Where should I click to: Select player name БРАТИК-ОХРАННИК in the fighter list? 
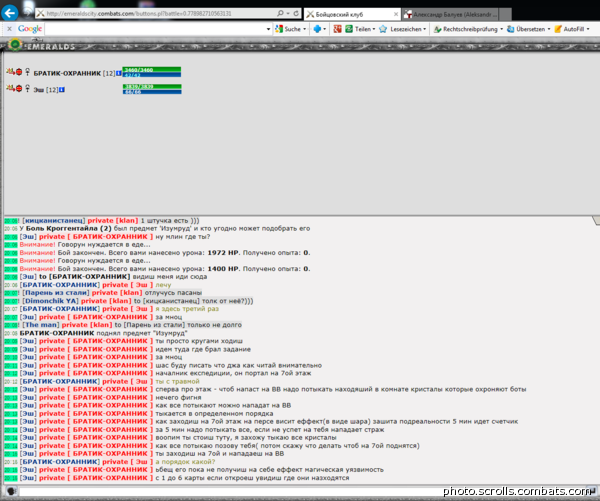coord(67,73)
